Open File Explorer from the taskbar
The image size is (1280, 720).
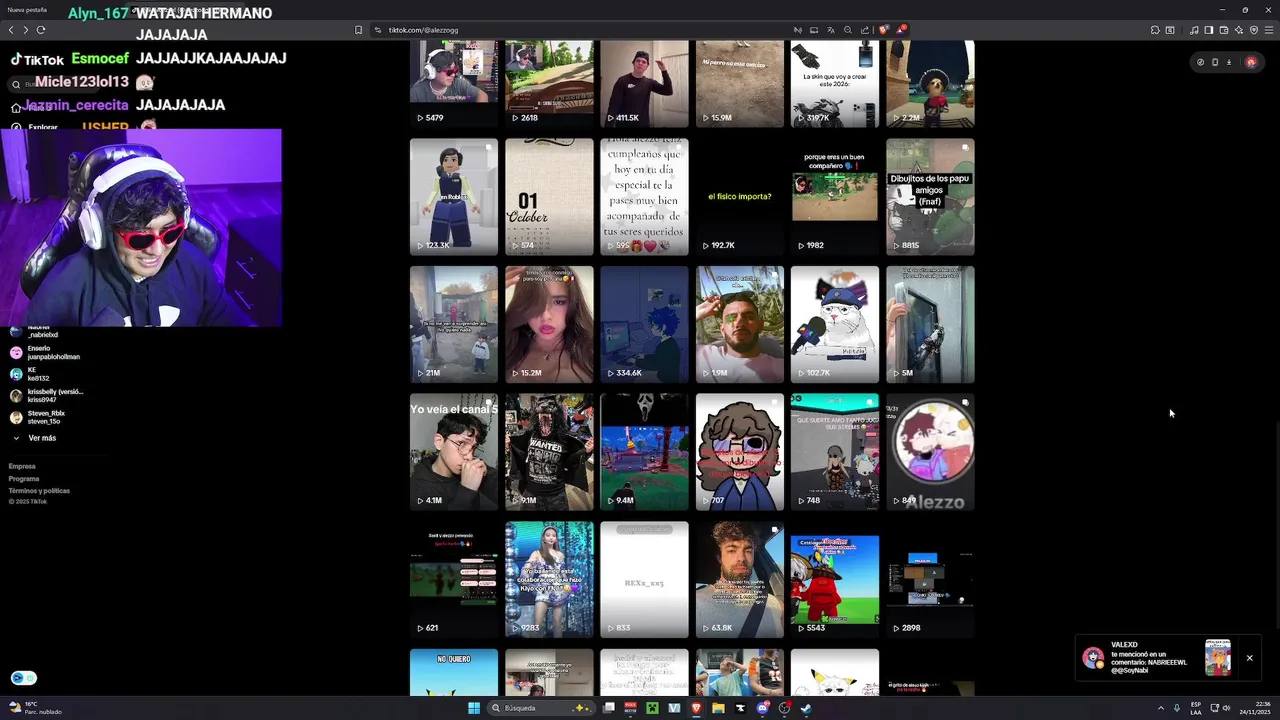pos(718,708)
